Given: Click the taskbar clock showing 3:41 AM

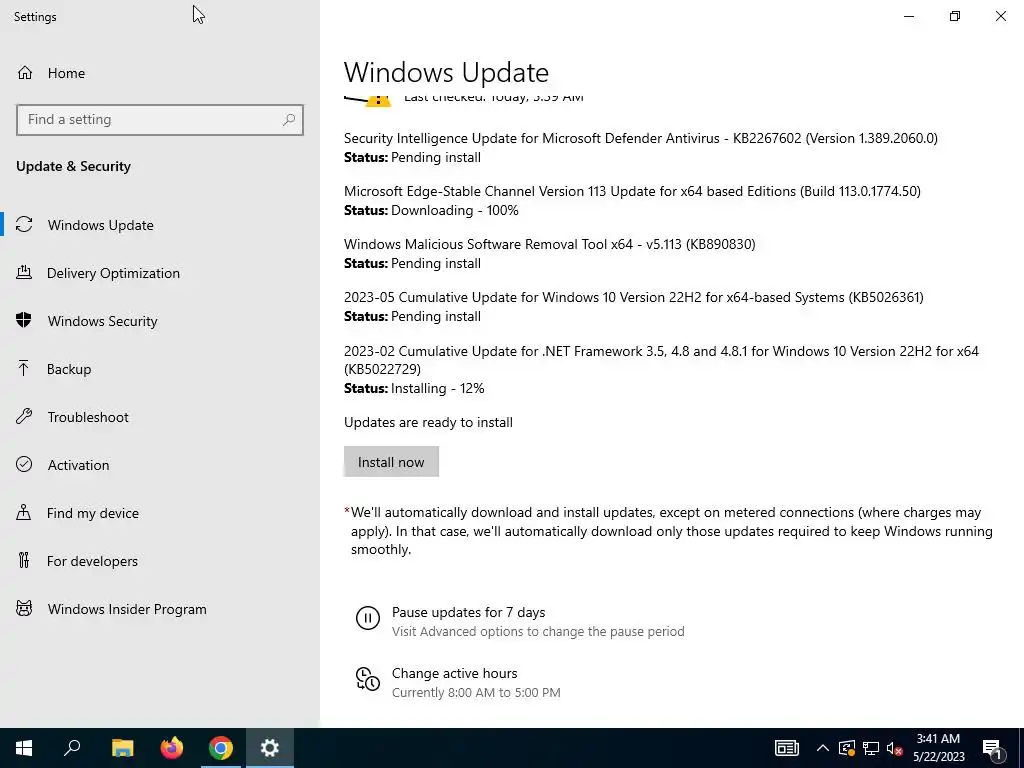Looking at the screenshot, I should click(x=938, y=748).
